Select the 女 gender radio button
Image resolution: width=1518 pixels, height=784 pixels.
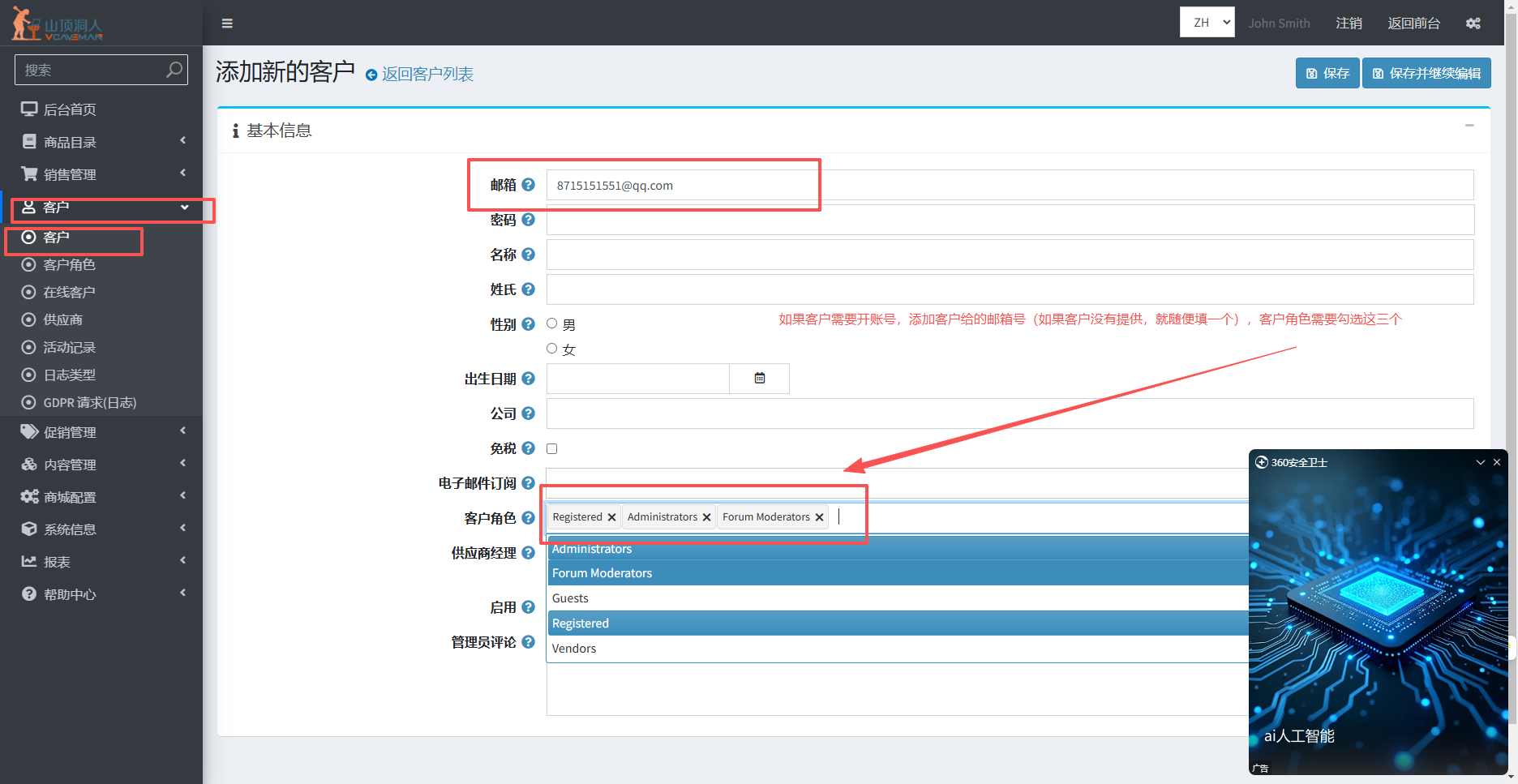point(552,349)
